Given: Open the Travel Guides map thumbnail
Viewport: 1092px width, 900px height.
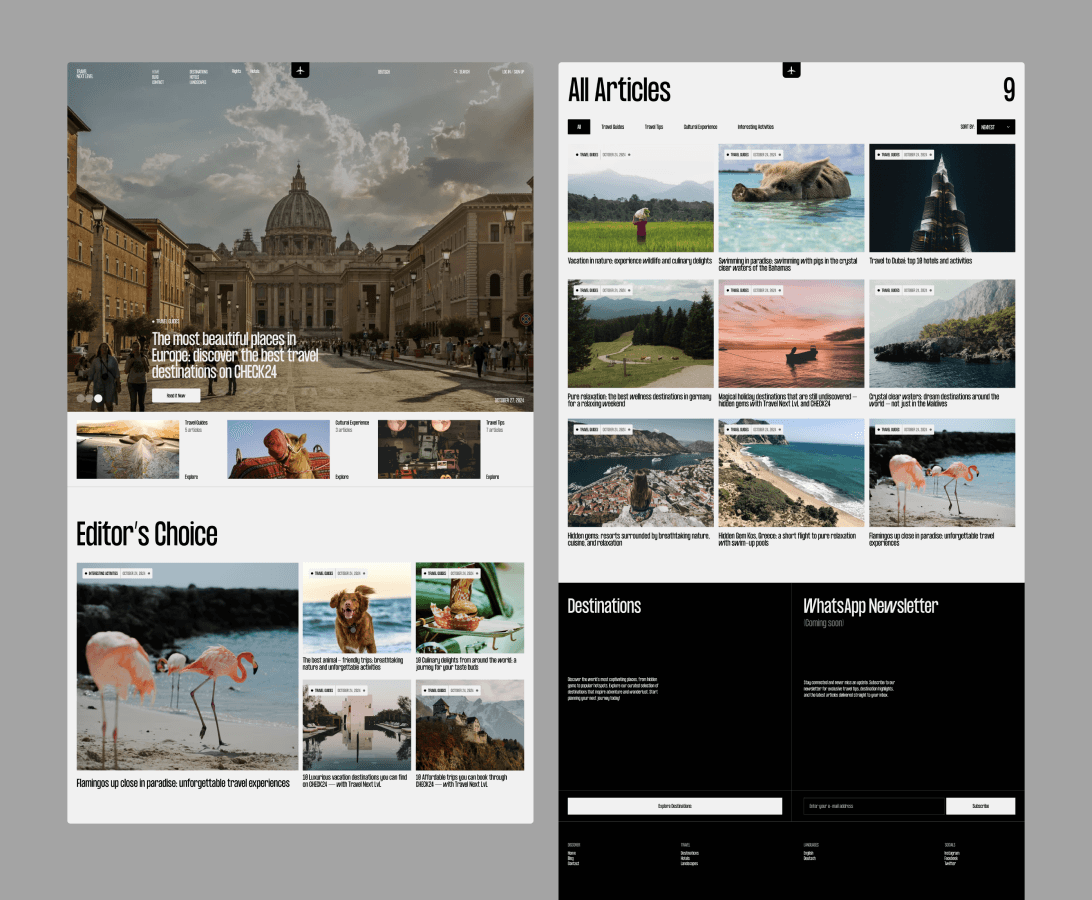Looking at the screenshot, I should click(127, 449).
